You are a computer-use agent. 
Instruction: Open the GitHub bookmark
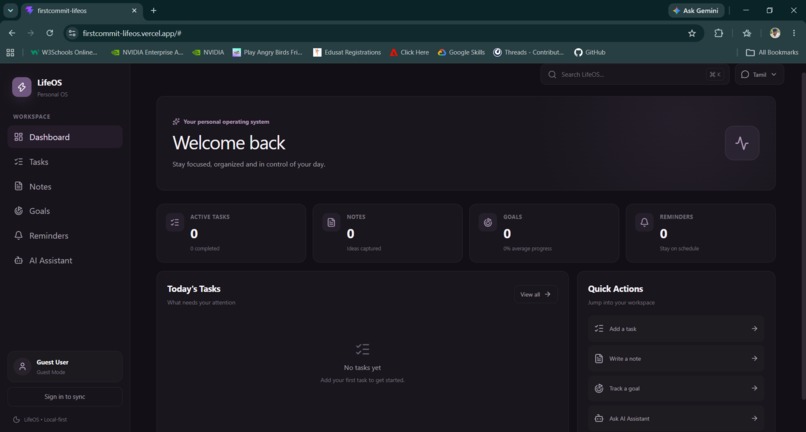[590, 52]
